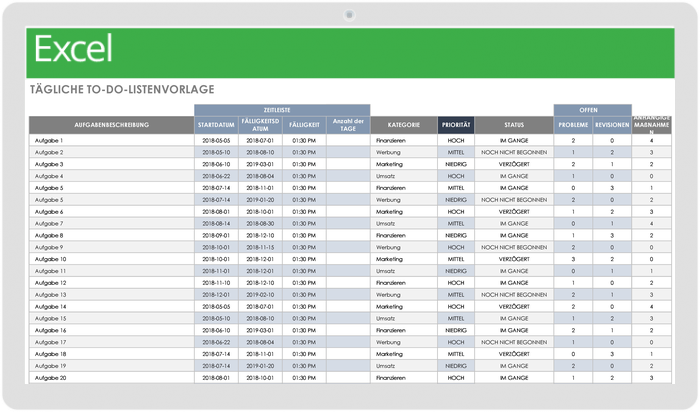Click the Aufgabe 7 cell

pyautogui.click(x=112, y=224)
